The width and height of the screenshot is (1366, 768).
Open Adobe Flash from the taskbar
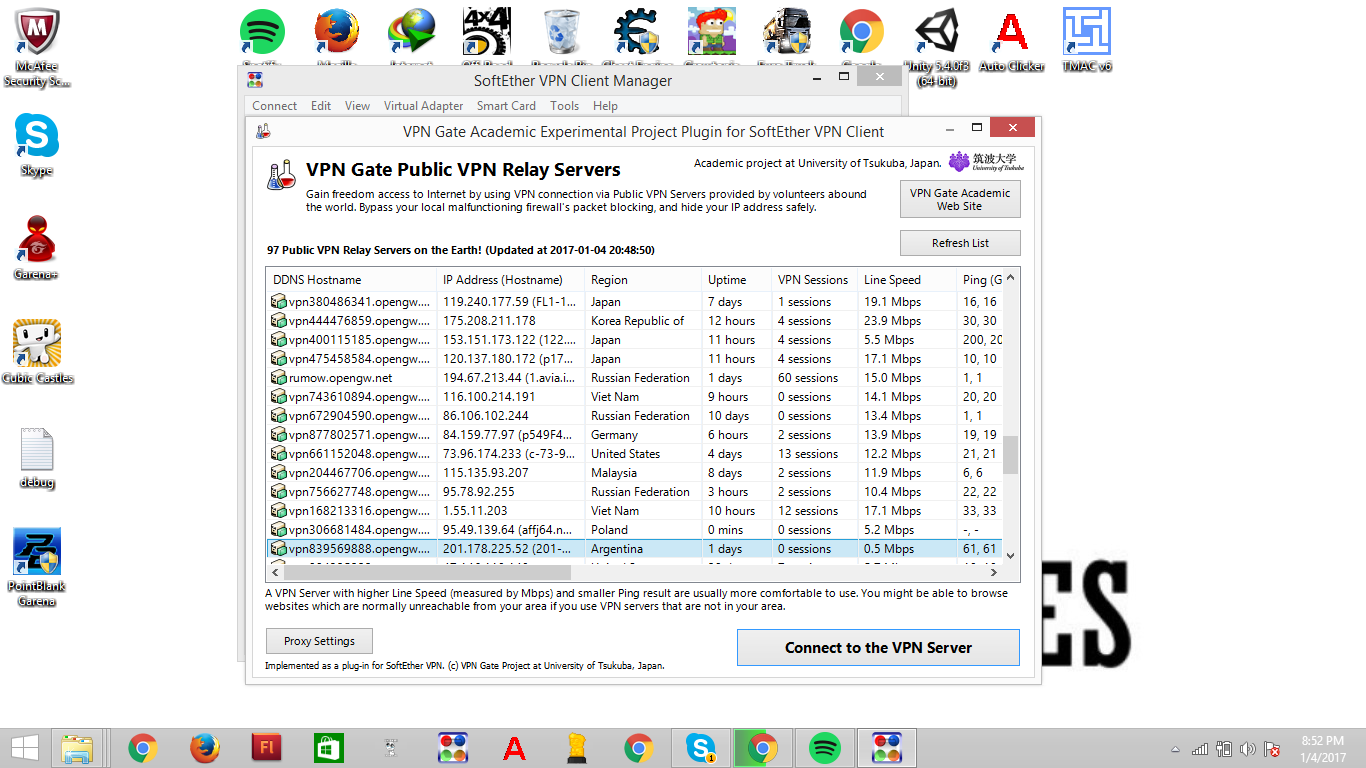pos(267,748)
